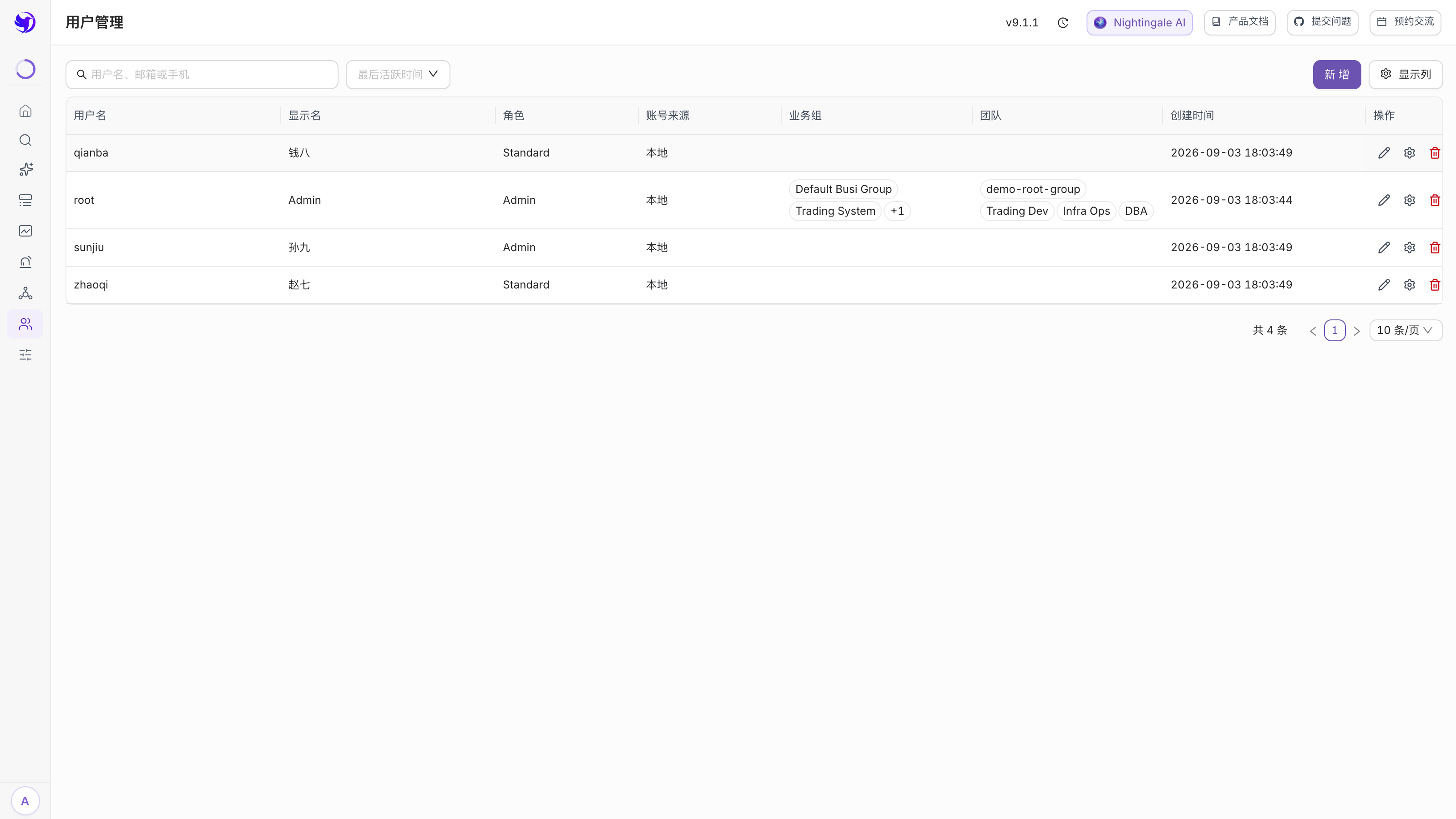Screen dimensions: 1456x819
Task: Open the home icon in sidebar
Action: [x=25, y=111]
